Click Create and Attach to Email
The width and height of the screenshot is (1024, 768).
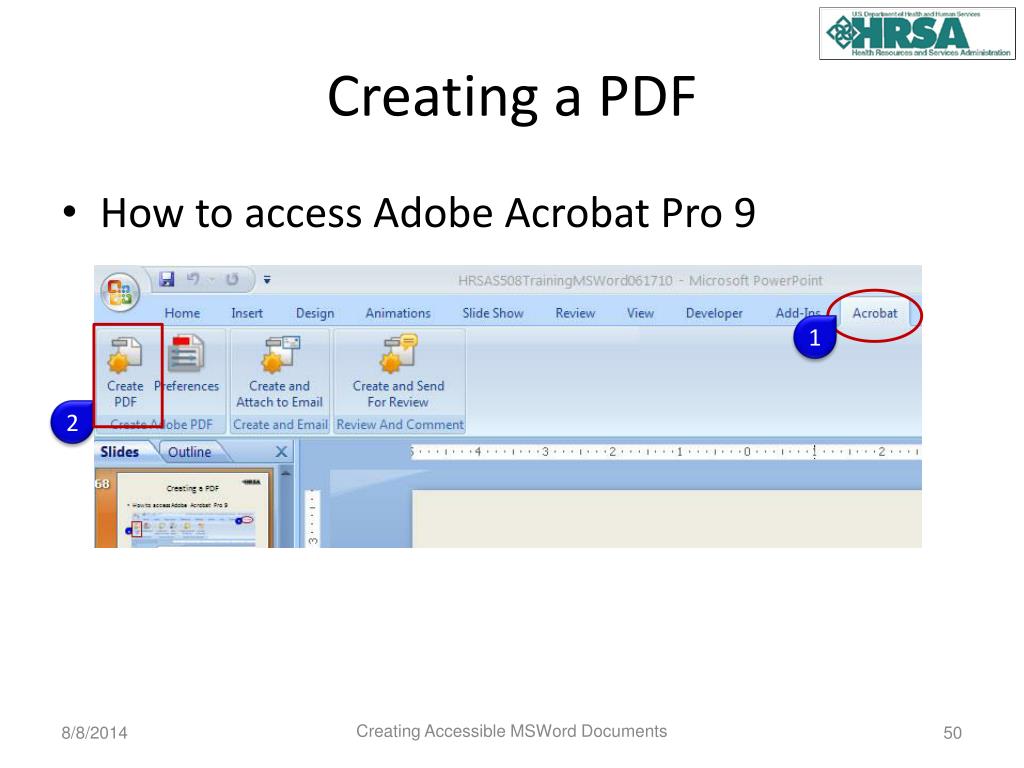(280, 372)
